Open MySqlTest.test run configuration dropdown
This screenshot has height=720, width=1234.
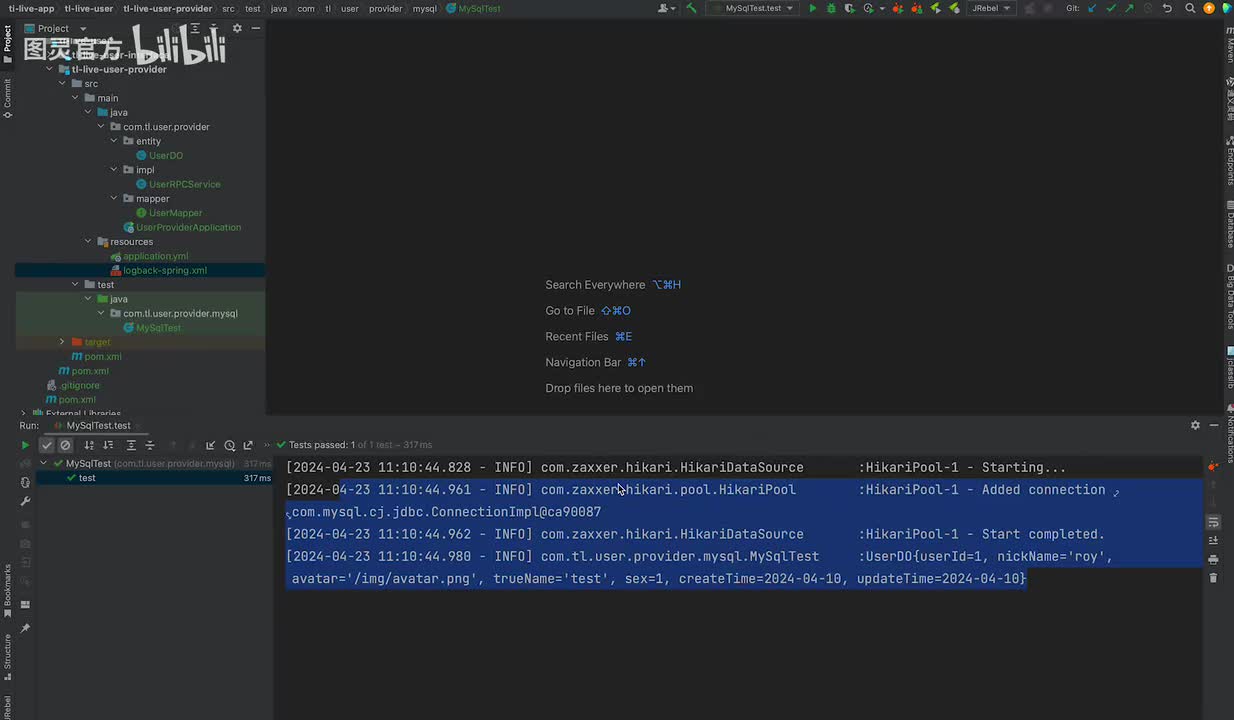753,8
